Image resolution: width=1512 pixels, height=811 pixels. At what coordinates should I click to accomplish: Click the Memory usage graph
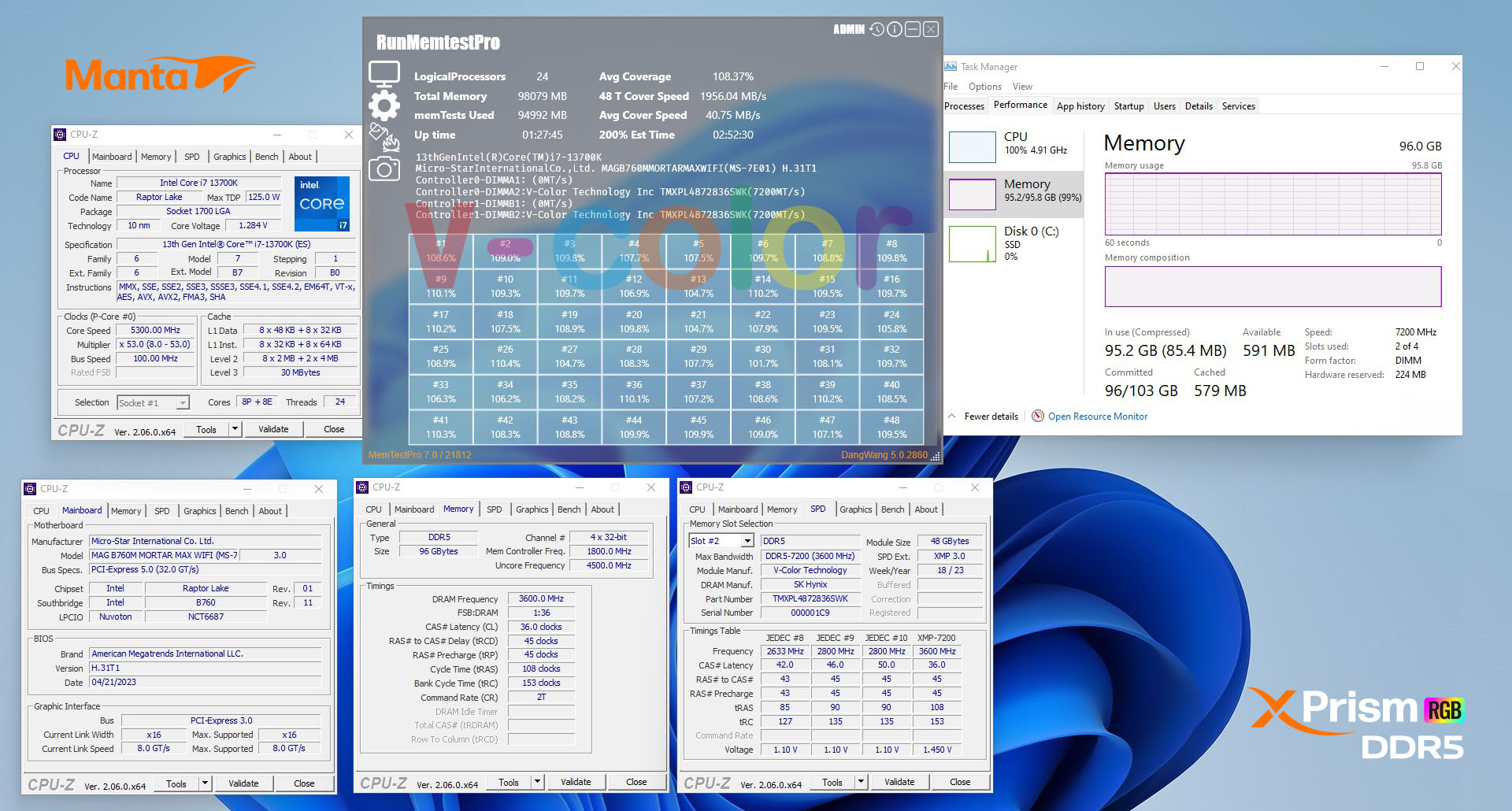1273,204
